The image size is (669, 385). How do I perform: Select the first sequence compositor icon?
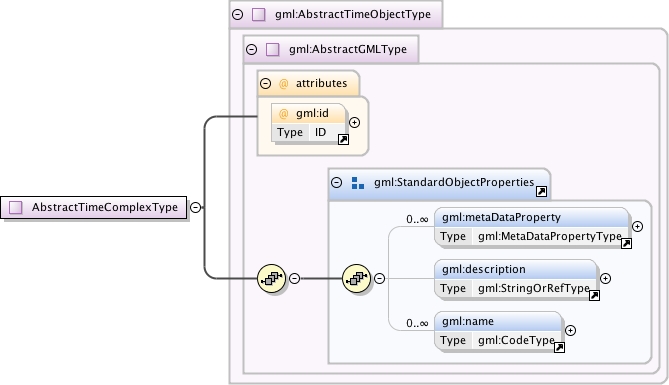pos(272,278)
